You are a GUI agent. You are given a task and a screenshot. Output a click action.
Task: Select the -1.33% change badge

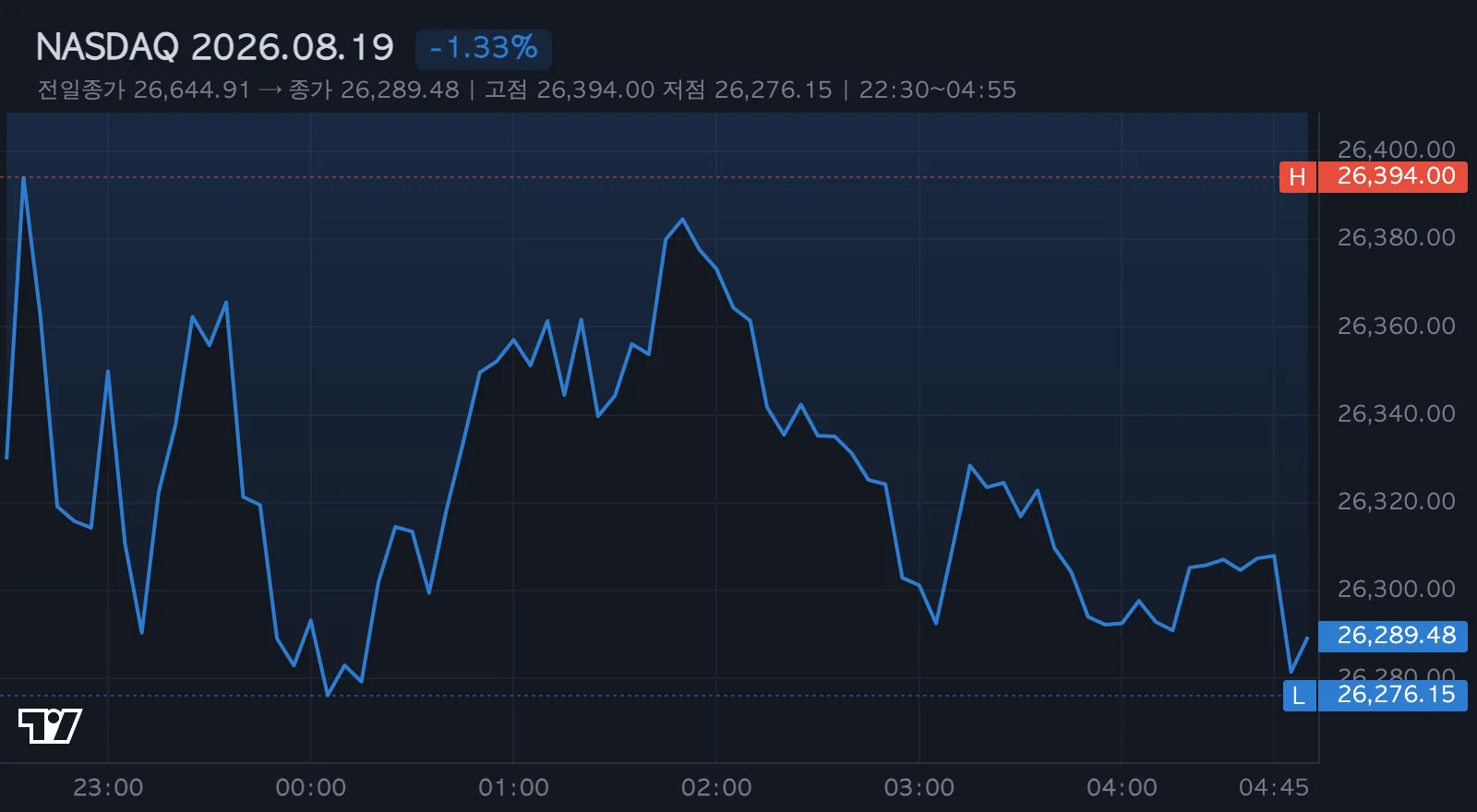point(484,48)
